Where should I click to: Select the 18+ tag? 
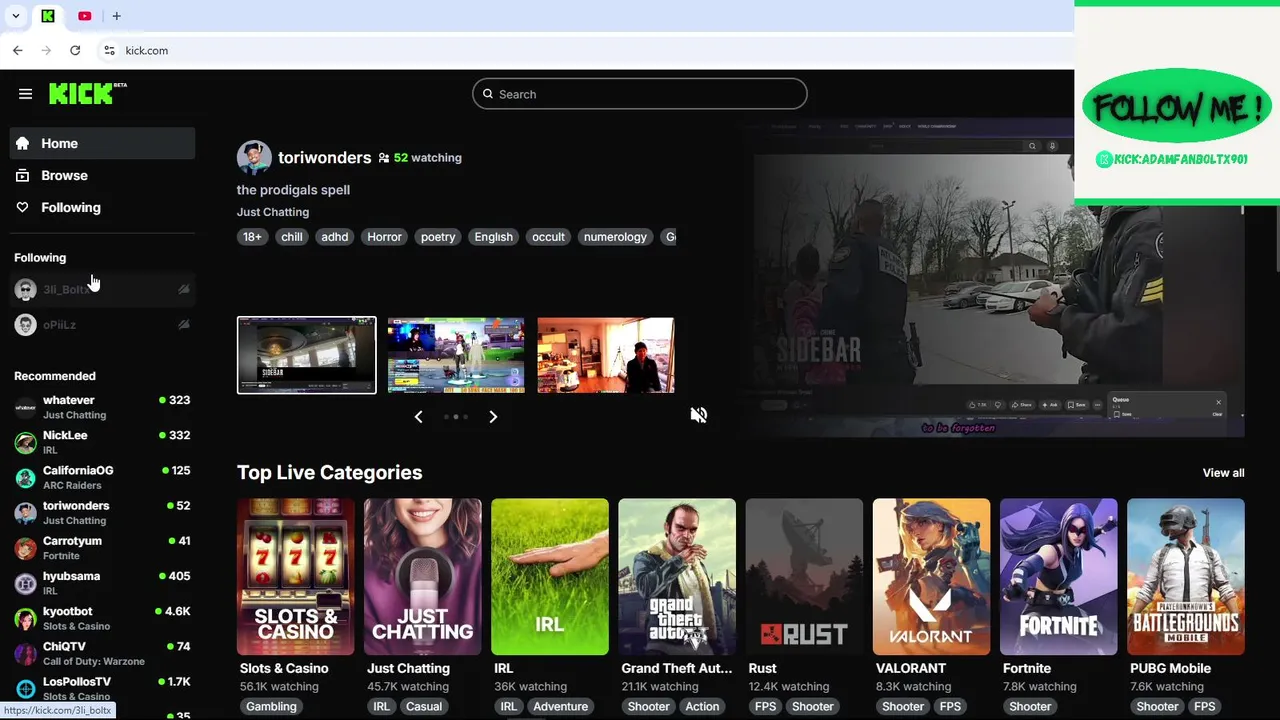coord(252,237)
